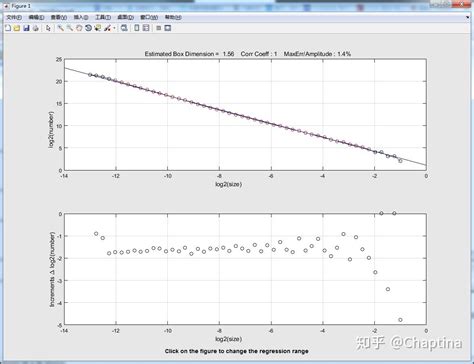Click inside the log2(number) regression plot
Viewport: 474px width, 364px height.
245,115
